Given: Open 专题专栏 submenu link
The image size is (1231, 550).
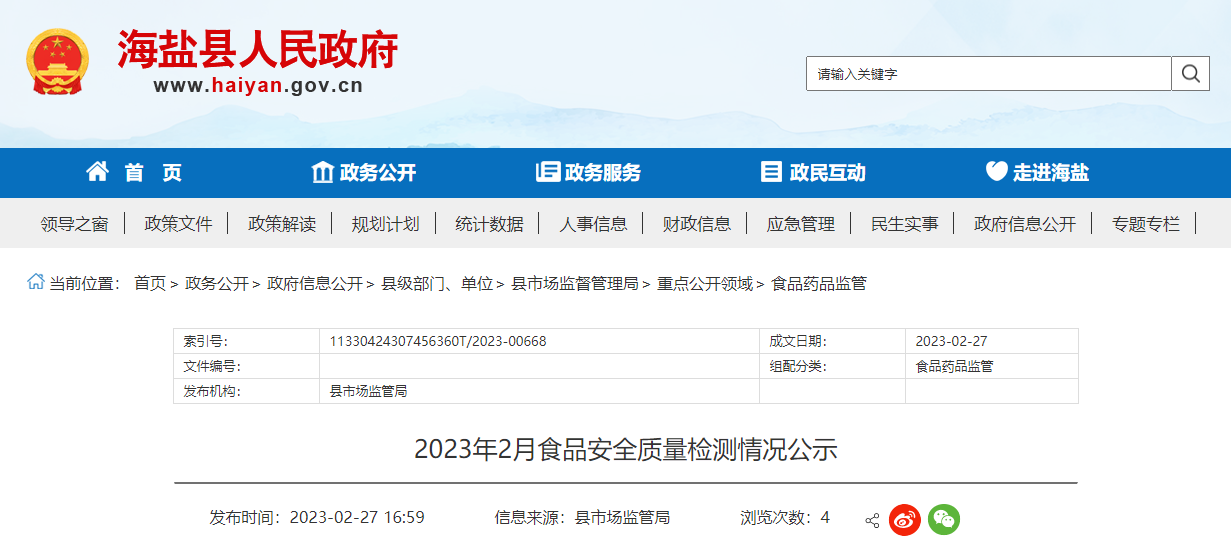Looking at the screenshot, I should coord(1145,224).
